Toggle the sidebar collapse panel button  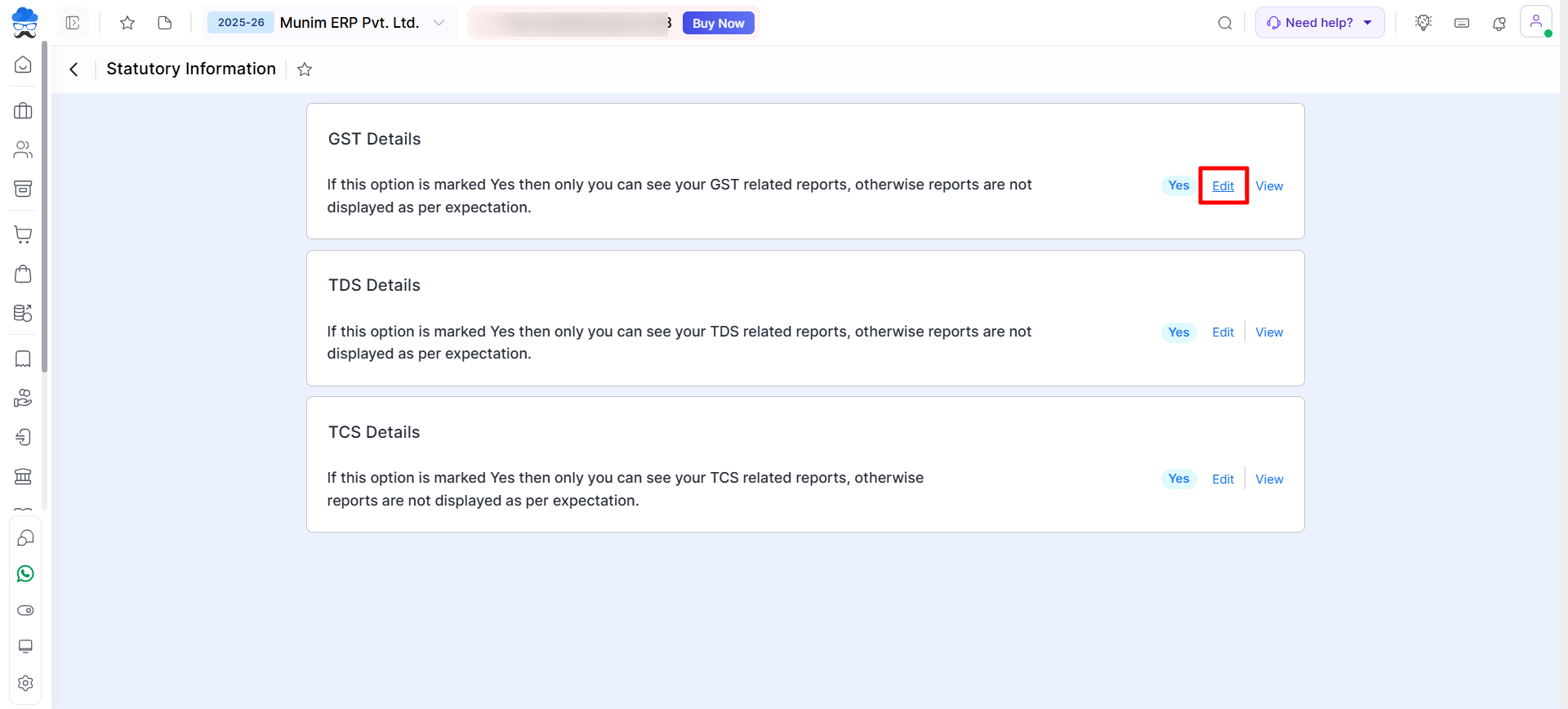pyautogui.click(x=73, y=23)
